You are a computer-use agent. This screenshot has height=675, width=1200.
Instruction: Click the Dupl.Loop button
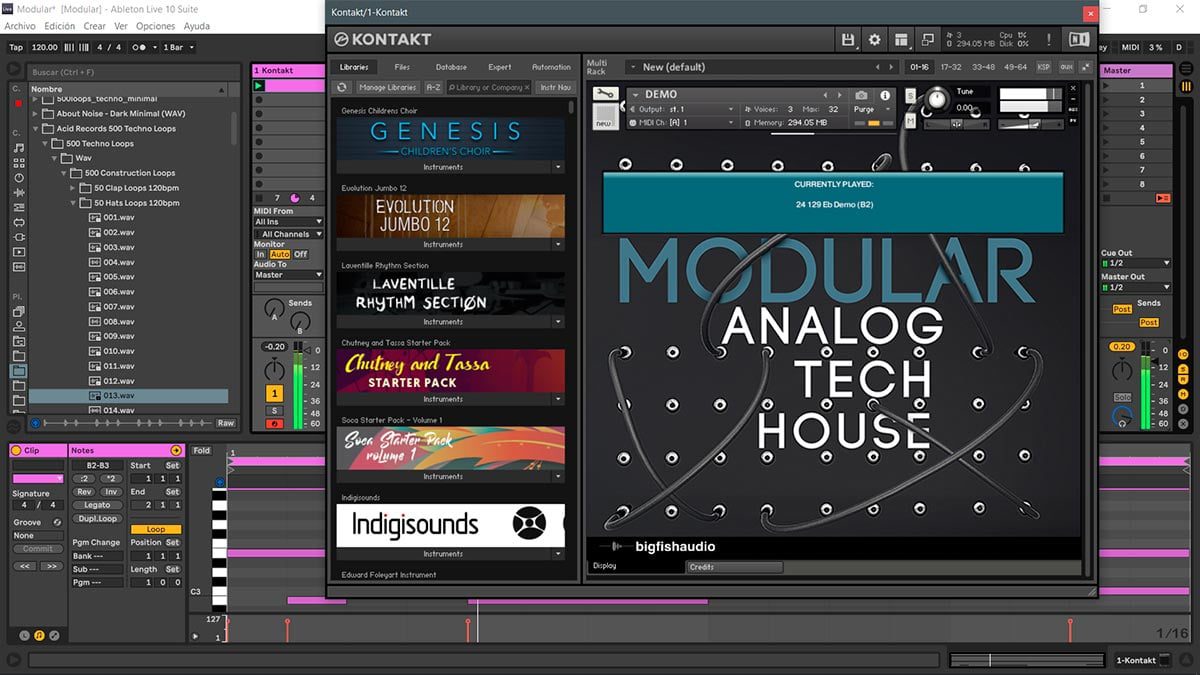pos(97,519)
